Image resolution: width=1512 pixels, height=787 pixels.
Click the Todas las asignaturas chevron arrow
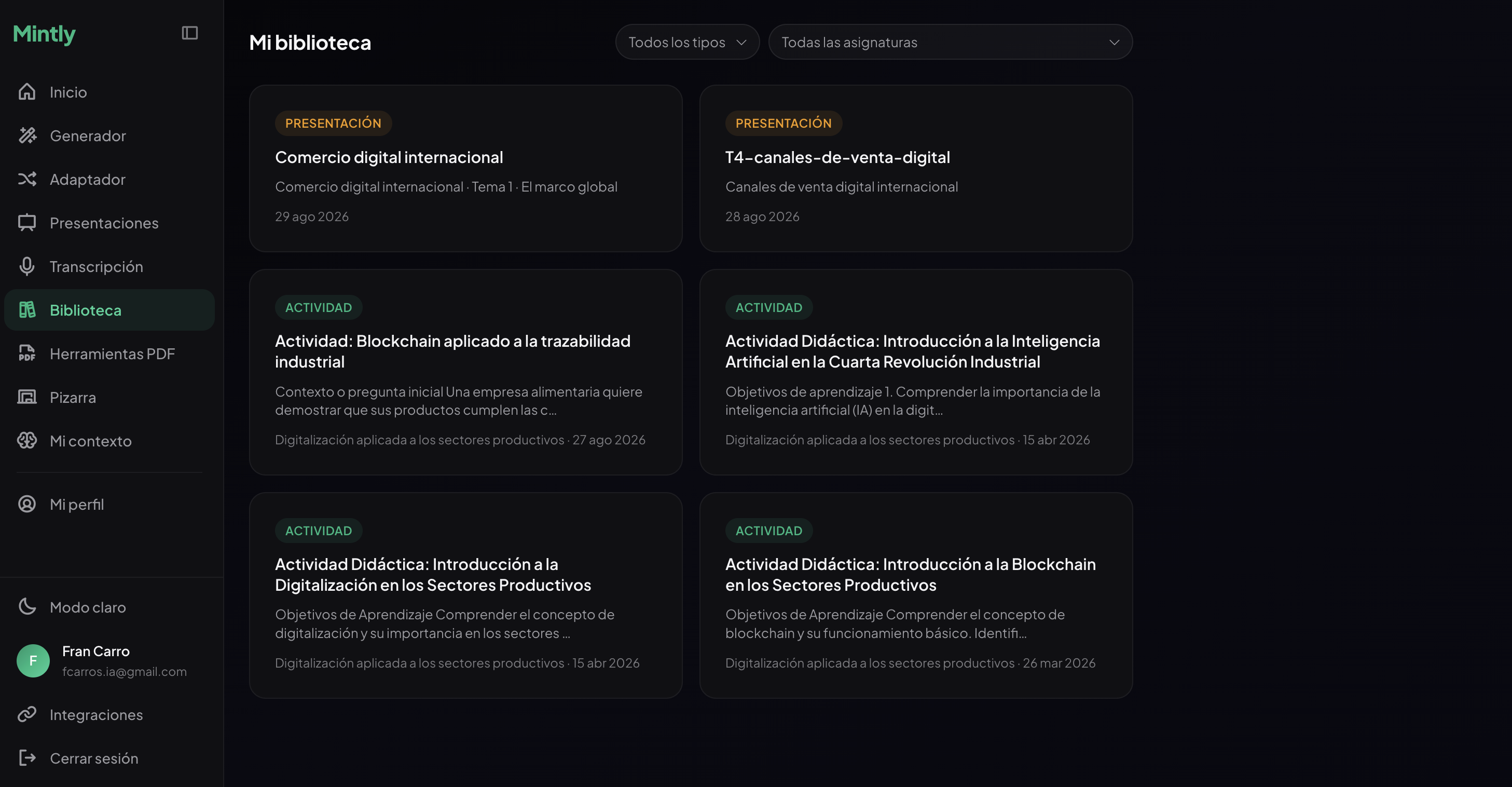1114,42
